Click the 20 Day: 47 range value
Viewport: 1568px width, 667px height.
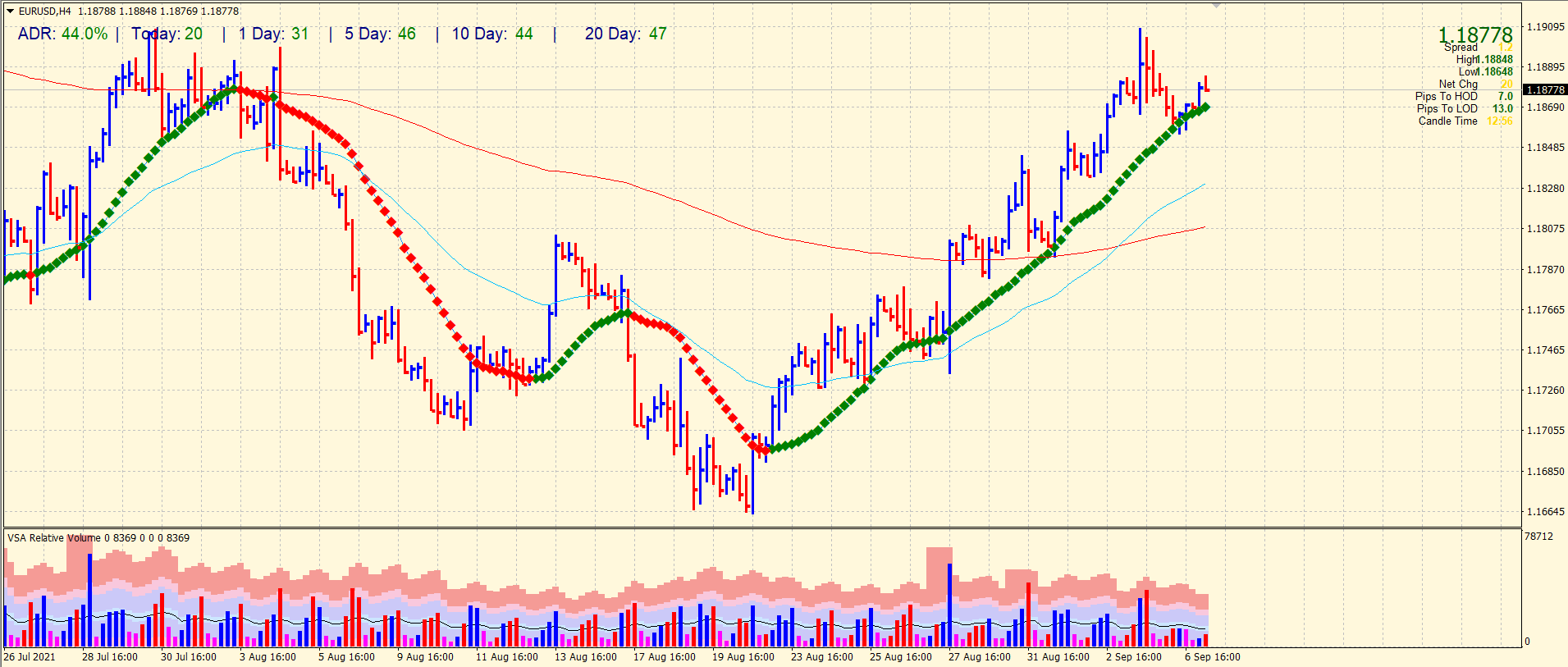pos(626,34)
